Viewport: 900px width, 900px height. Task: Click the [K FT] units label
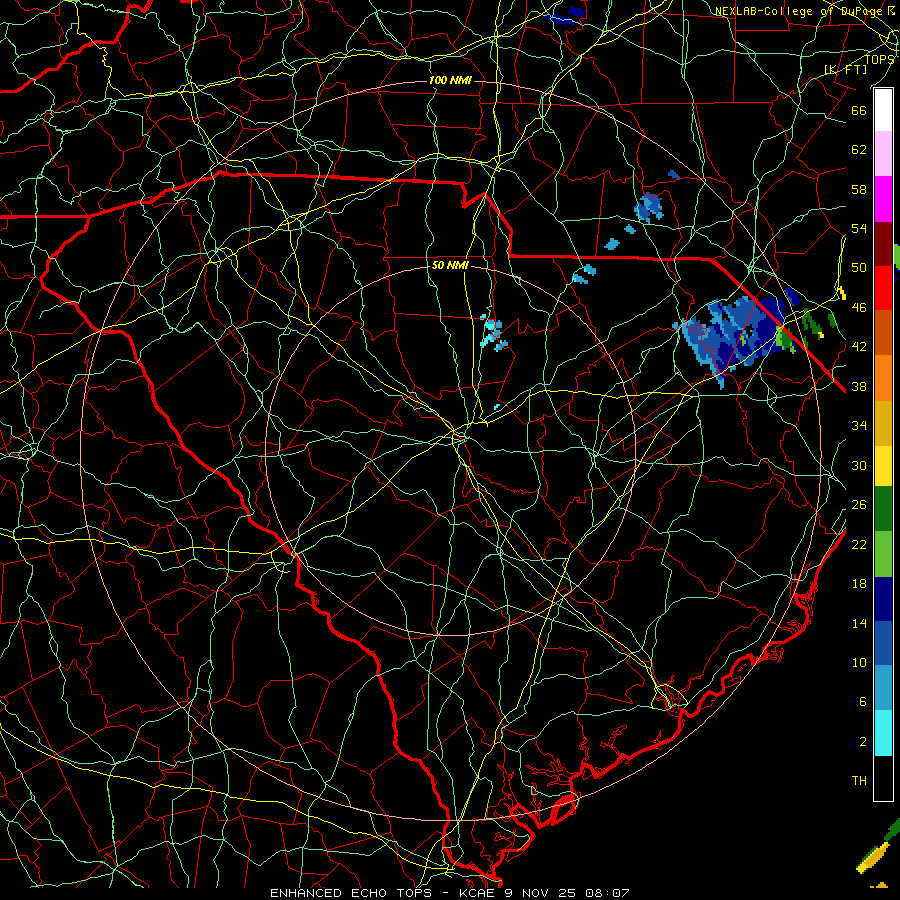(x=845, y=69)
